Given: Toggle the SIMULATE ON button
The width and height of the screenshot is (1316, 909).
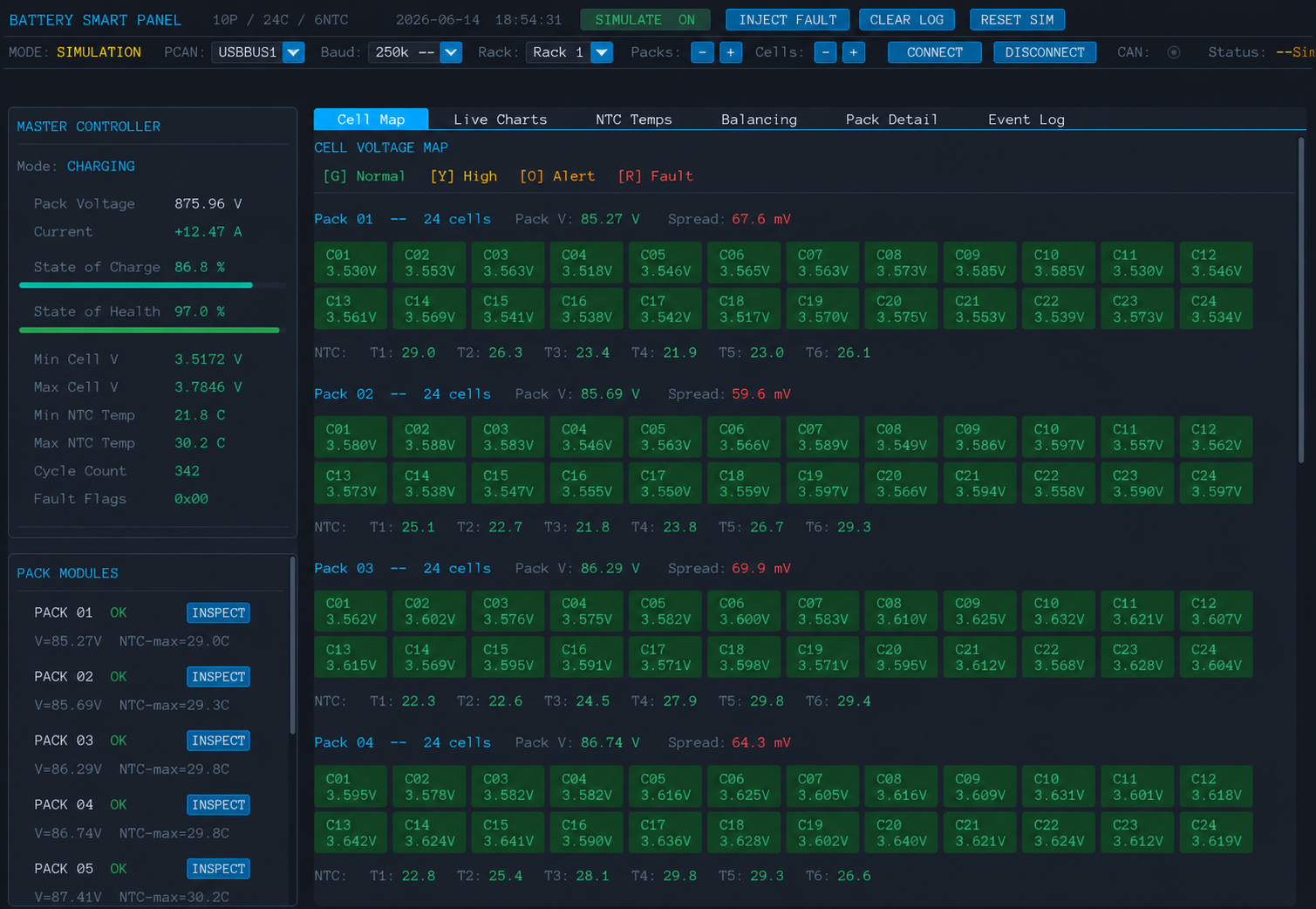Looking at the screenshot, I should pos(644,19).
